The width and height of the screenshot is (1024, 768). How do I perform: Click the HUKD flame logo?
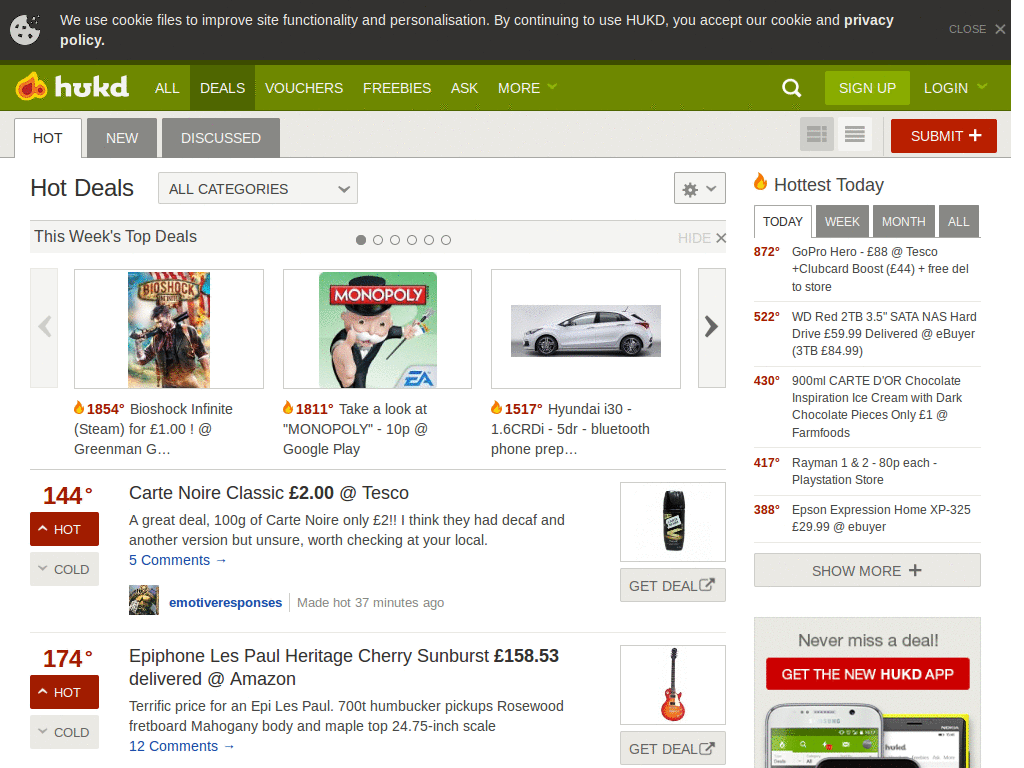pyautogui.click(x=72, y=87)
